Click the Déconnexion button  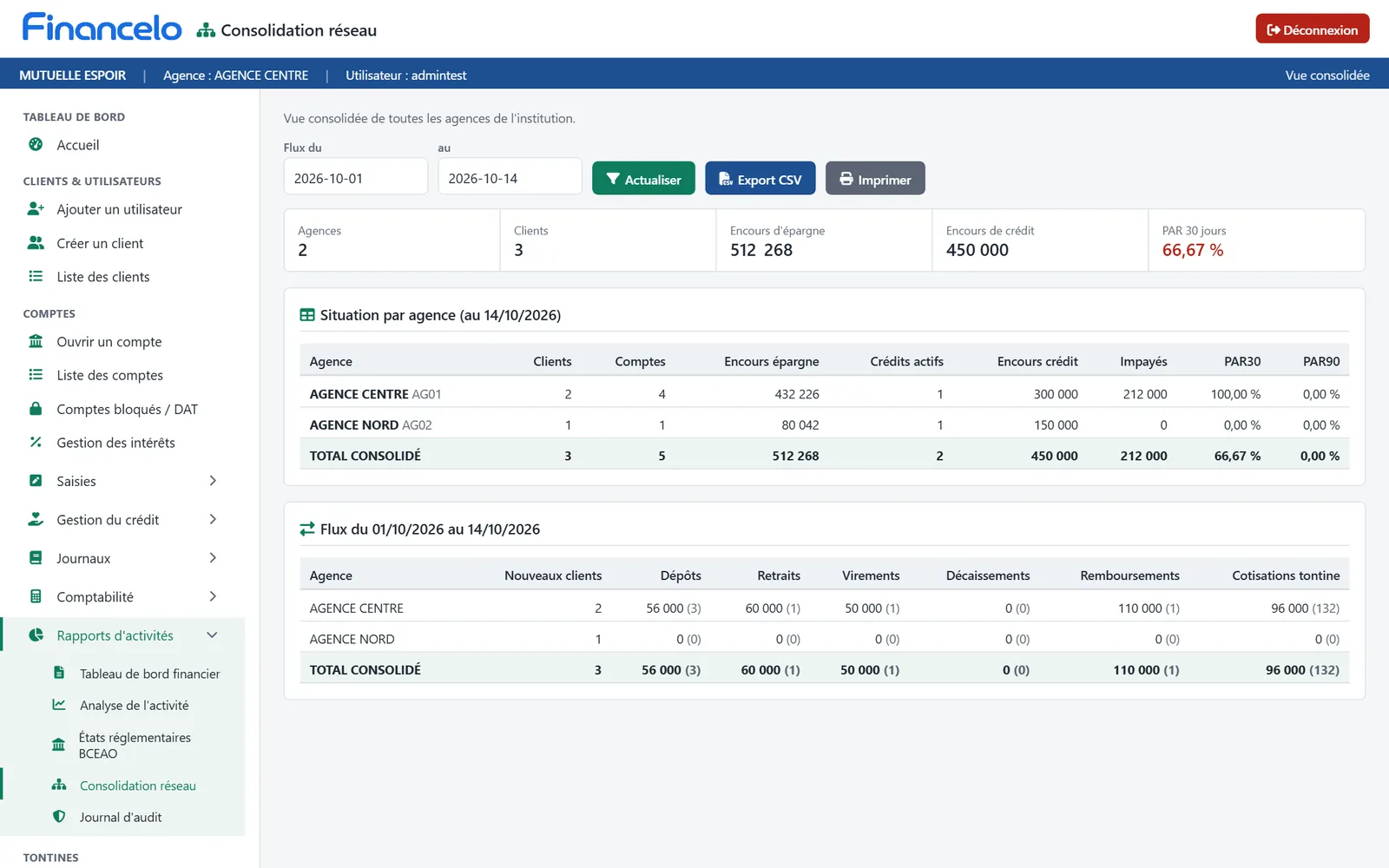[x=1313, y=29]
